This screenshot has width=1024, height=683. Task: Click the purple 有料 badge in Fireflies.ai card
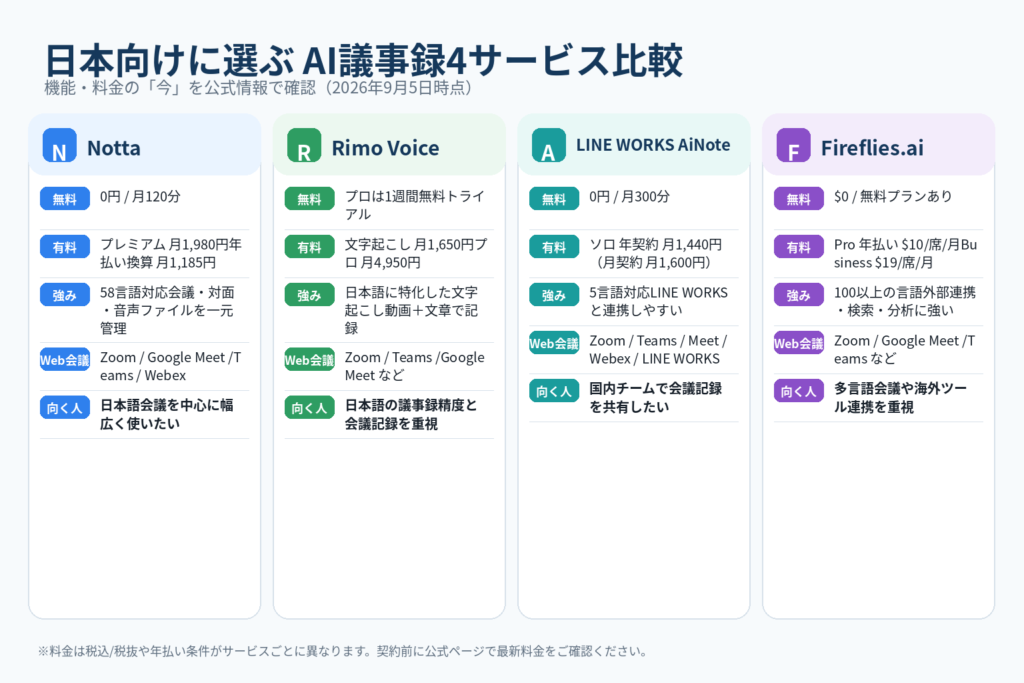point(799,247)
